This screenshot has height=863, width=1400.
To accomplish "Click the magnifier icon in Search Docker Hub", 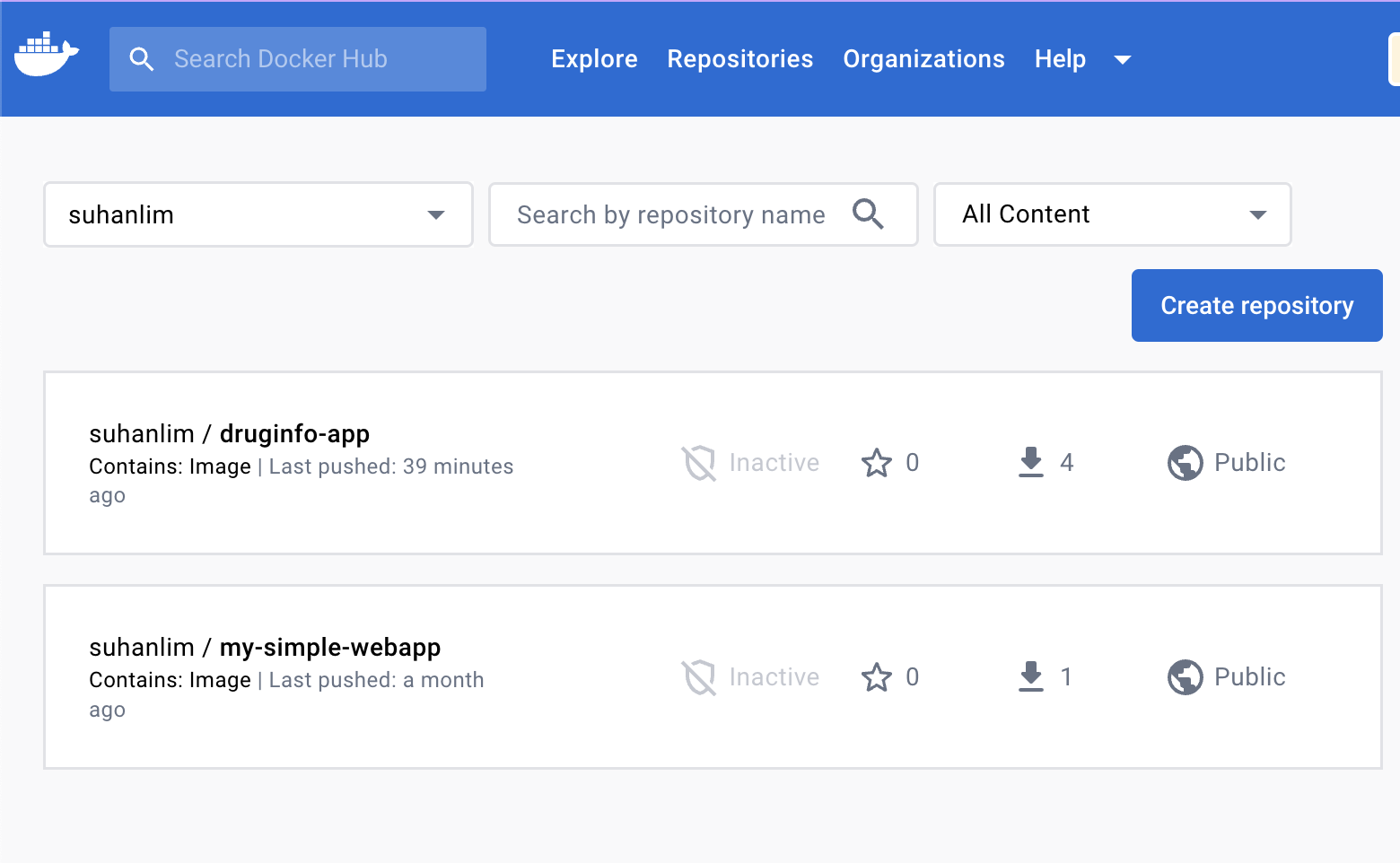I will (141, 59).
